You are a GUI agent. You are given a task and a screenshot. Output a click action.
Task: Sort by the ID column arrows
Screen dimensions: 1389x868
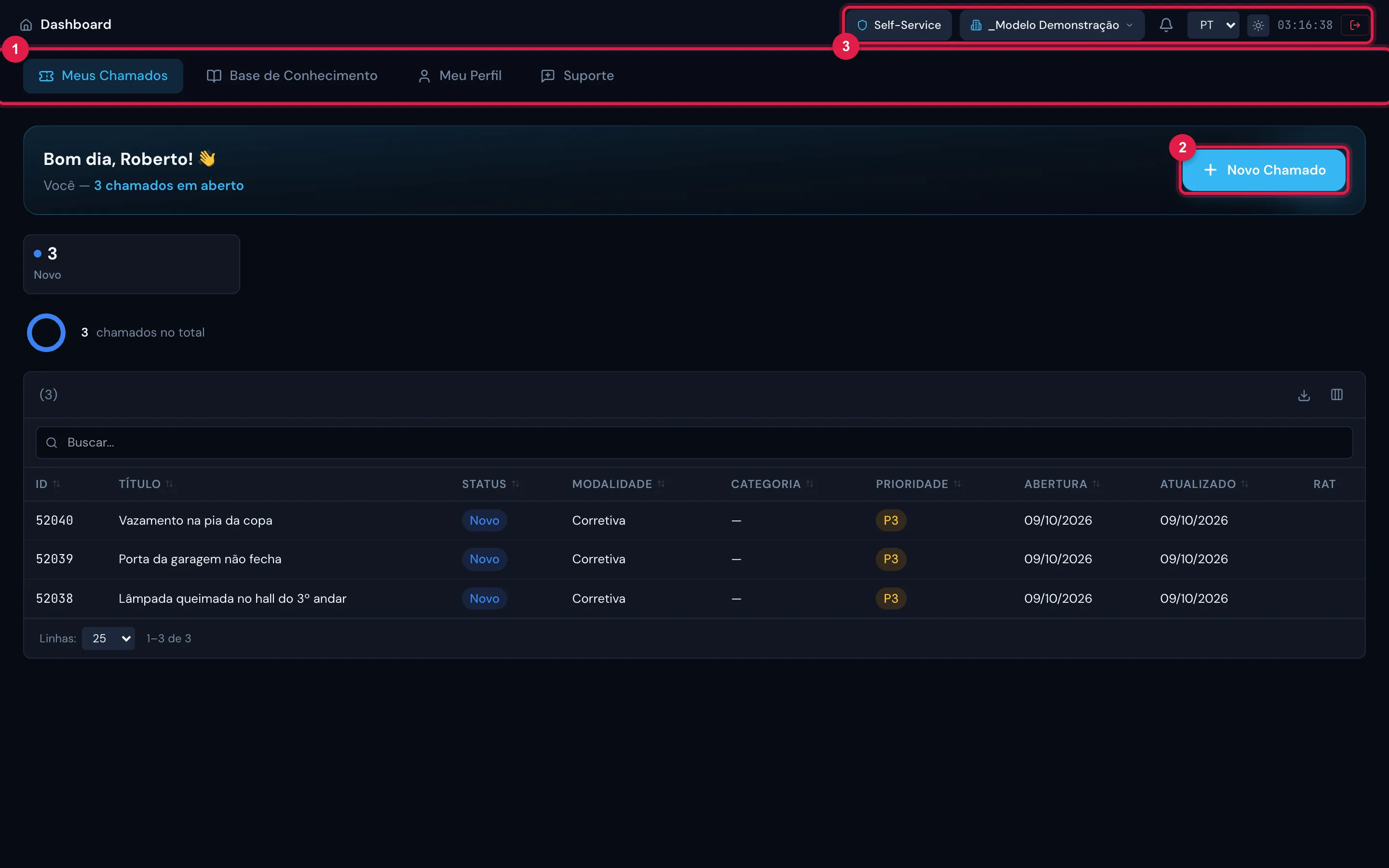click(56, 484)
